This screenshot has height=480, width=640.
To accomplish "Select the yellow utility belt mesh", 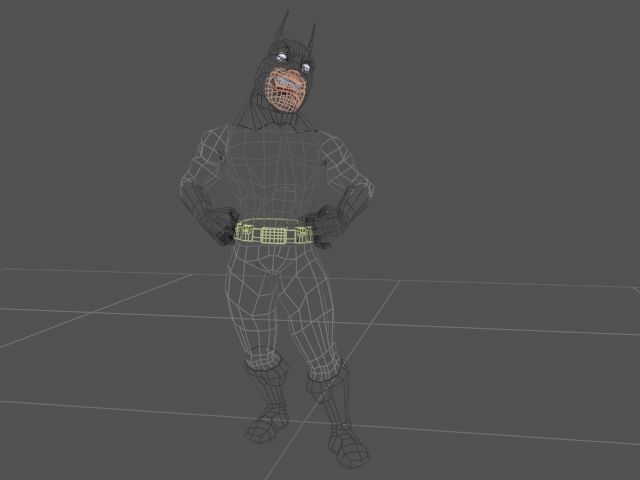I will click(274, 232).
